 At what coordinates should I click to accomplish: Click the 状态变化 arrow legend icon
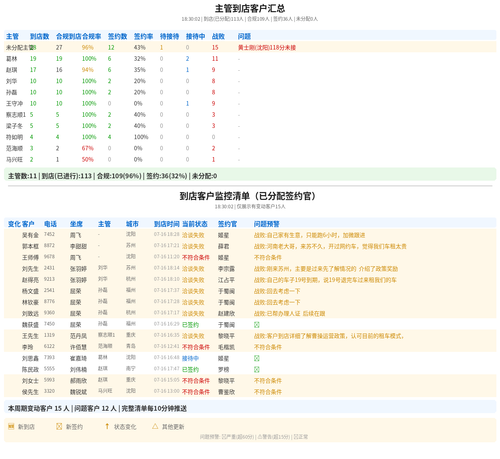107,426
